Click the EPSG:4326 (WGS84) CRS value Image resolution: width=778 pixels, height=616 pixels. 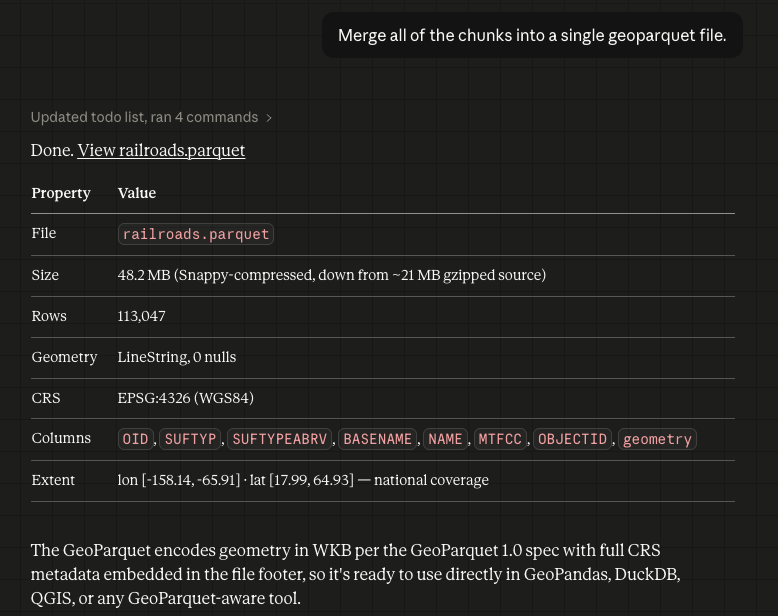point(186,398)
